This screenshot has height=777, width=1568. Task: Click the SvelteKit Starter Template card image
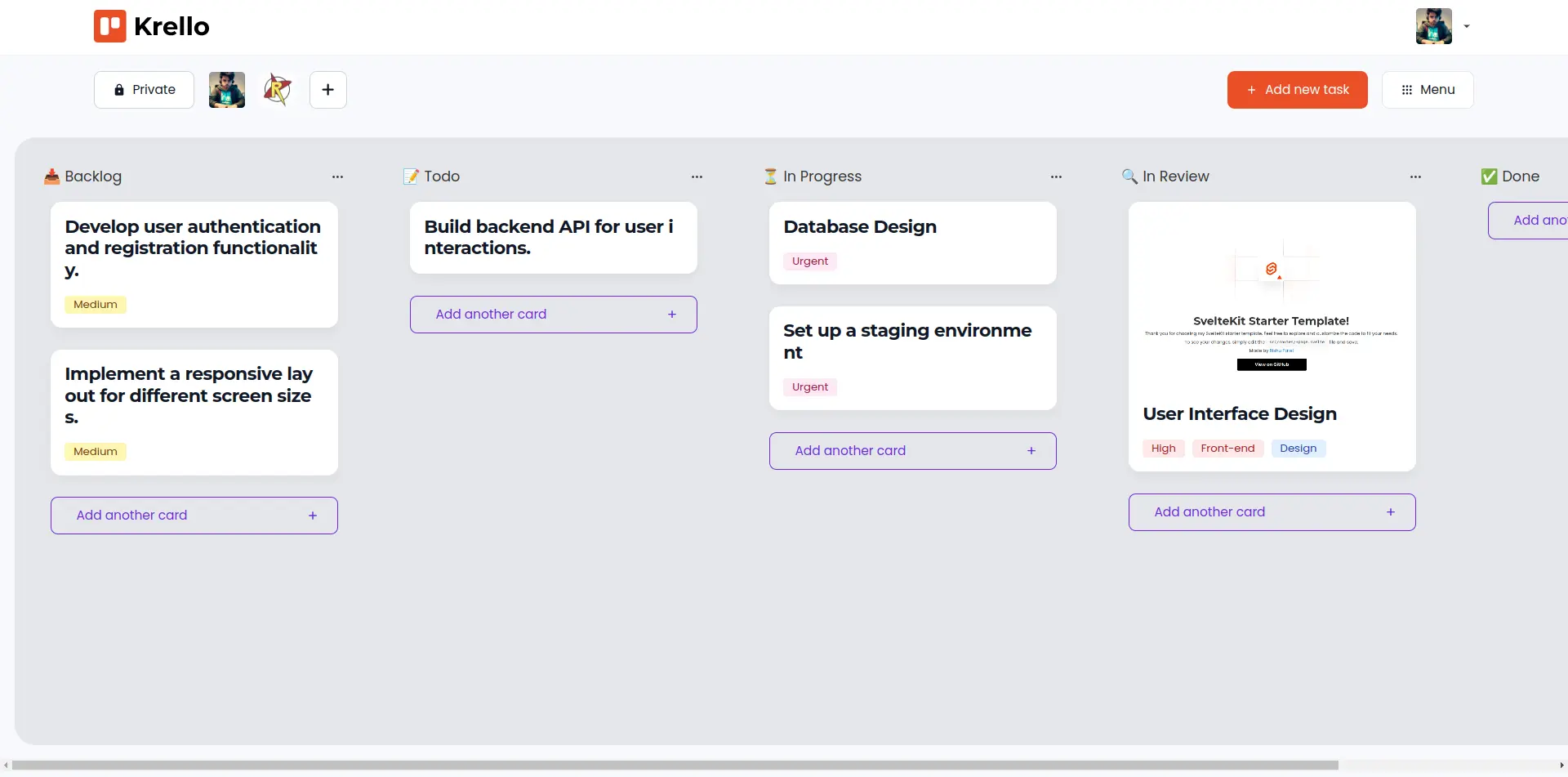tap(1272, 302)
